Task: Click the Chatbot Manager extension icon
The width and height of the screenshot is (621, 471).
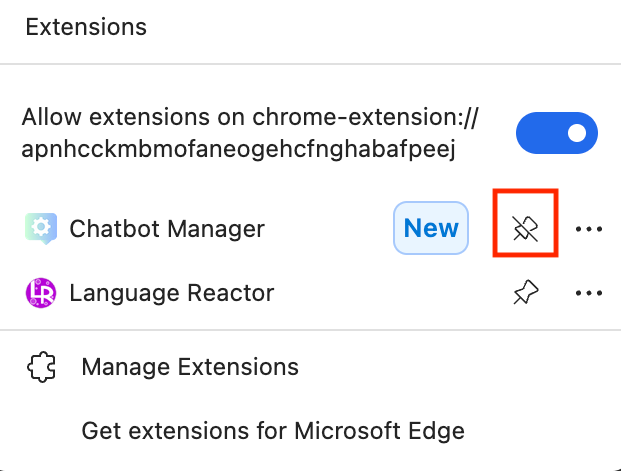Action: (41, 229)
